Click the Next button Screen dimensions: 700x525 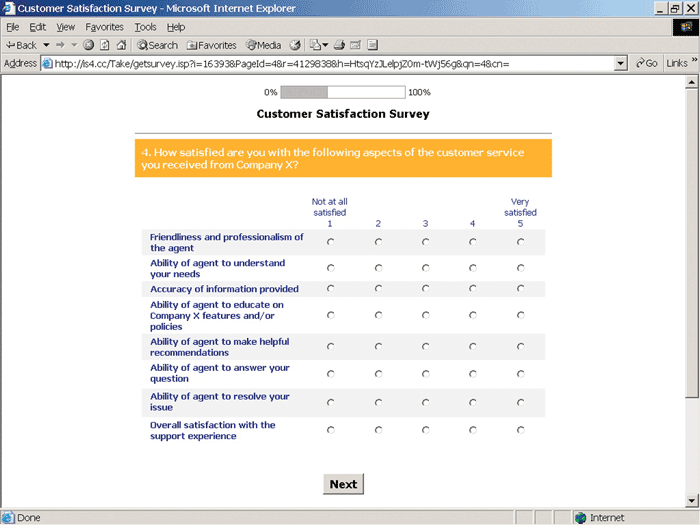coord(343,484)
